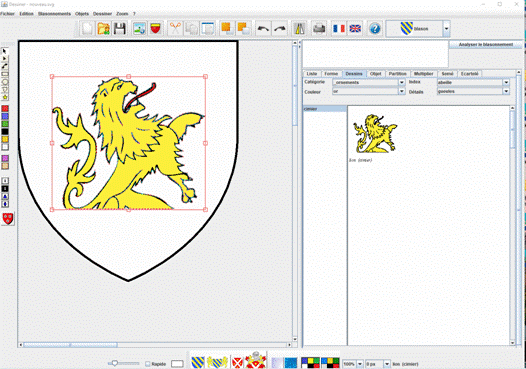Select the star shape tool
Viewport: 526px width, 369px height.
[x=5, y=97]
